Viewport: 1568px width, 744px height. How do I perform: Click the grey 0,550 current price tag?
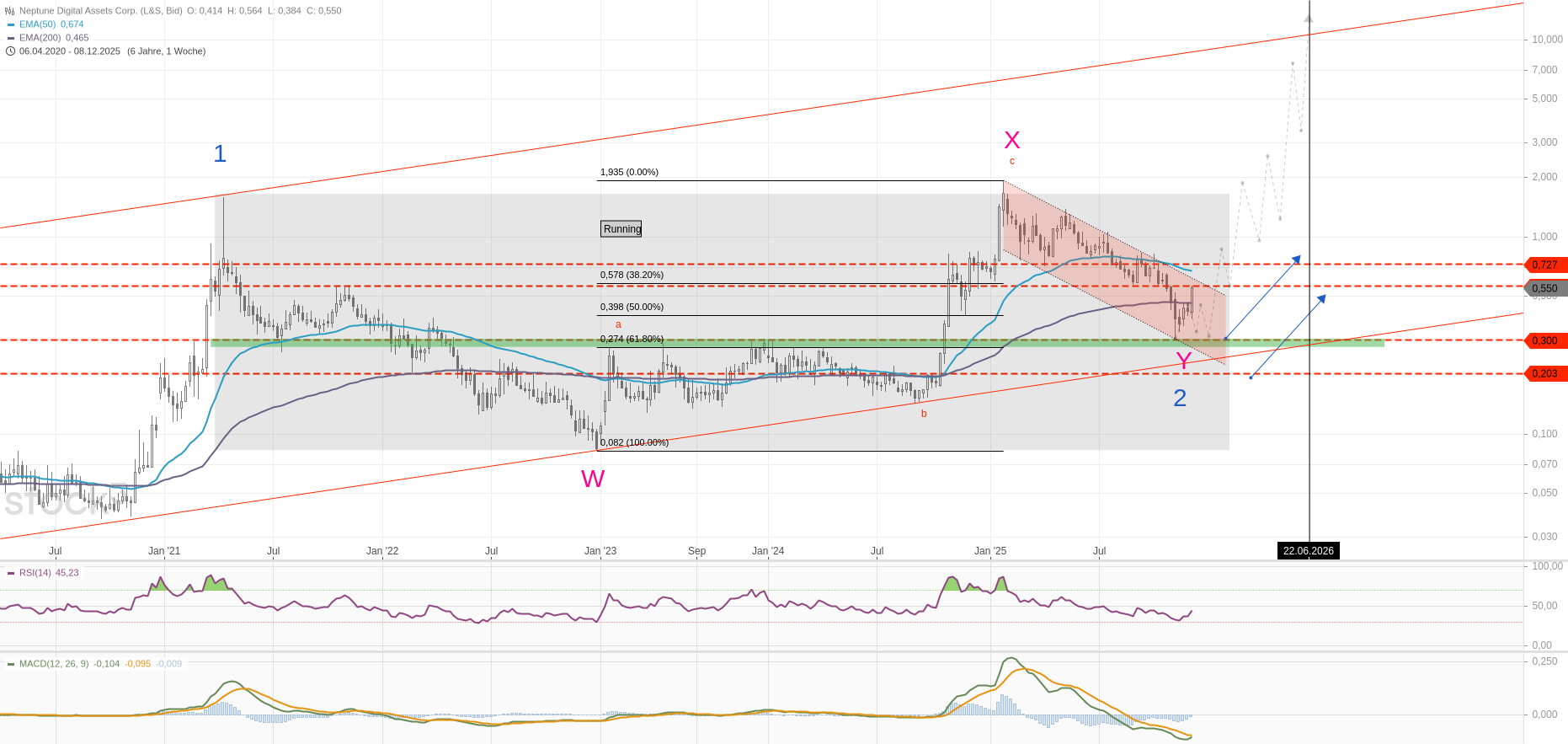pyautogui.click(x=1544, y=288)
